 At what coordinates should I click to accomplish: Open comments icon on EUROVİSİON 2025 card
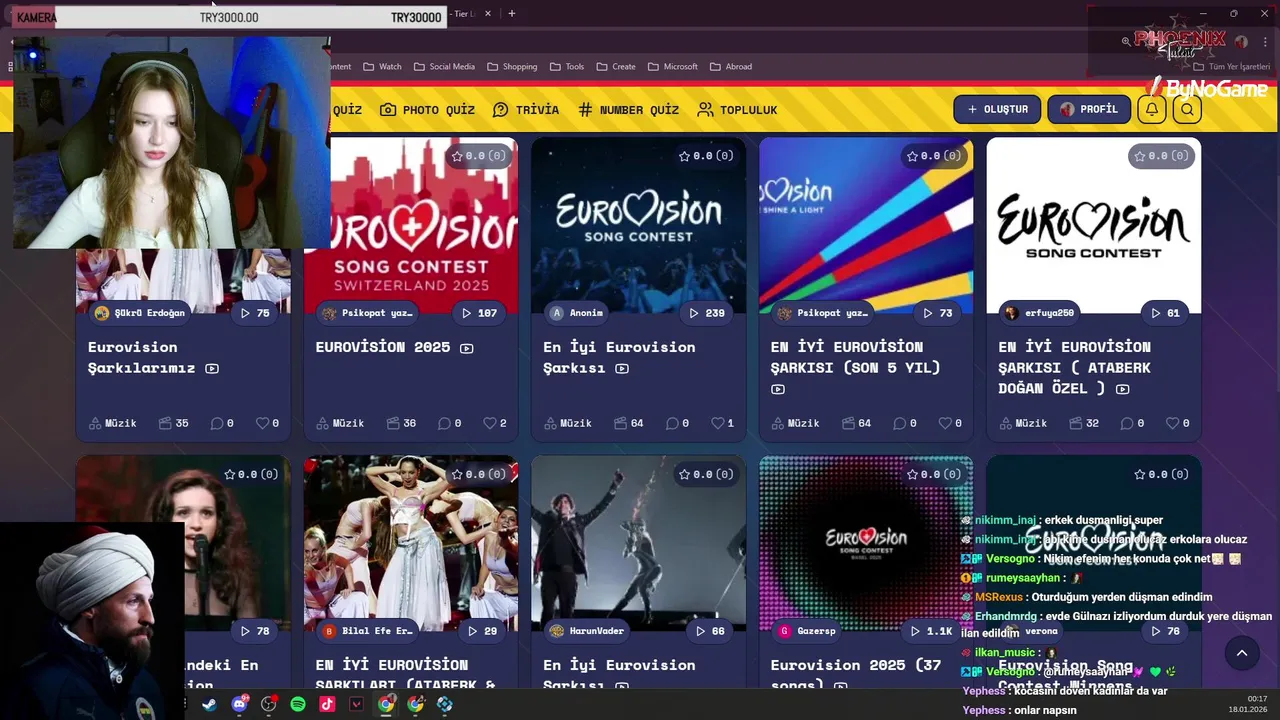tap(444, 423)
